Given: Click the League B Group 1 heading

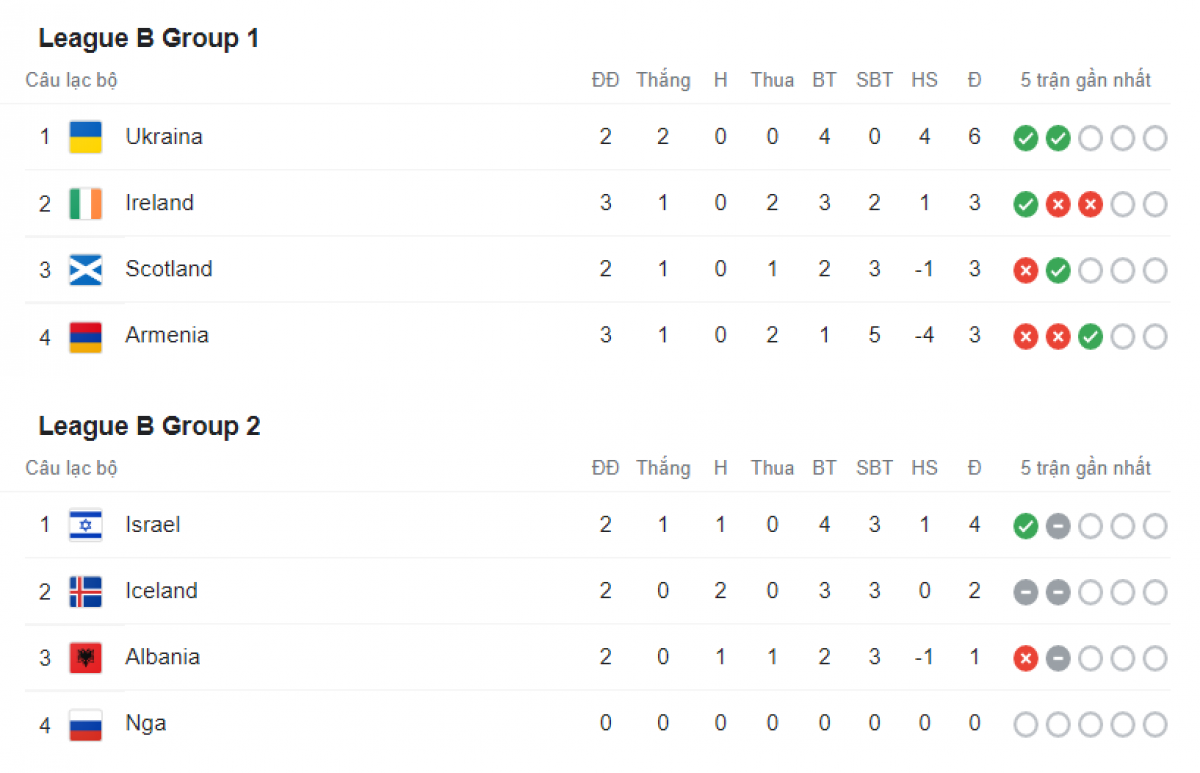Looking at the screenshot, I should [x=149, y=39].
